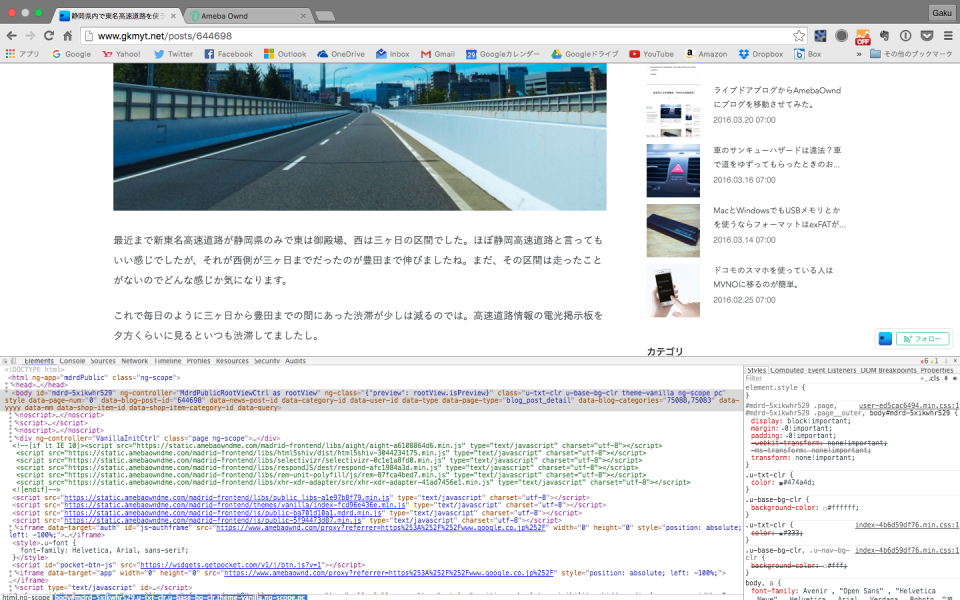Open the Inbox bookmark

[x=392, y=54]
